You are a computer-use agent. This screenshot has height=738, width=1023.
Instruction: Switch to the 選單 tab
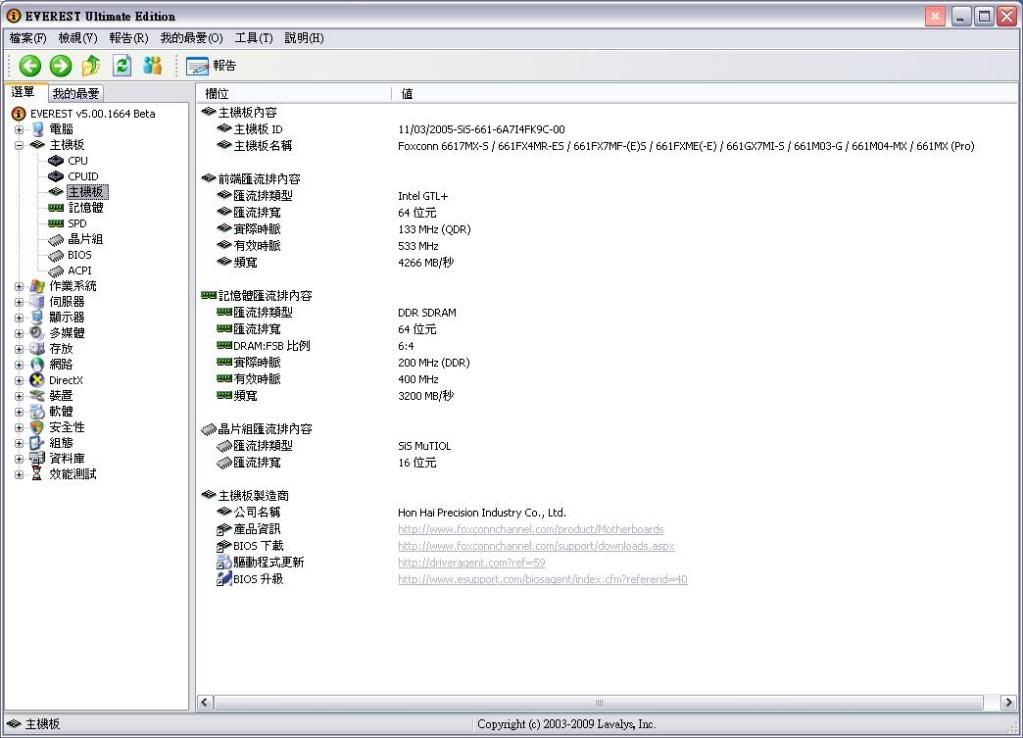pyautogui.click(x=24, y=92)
